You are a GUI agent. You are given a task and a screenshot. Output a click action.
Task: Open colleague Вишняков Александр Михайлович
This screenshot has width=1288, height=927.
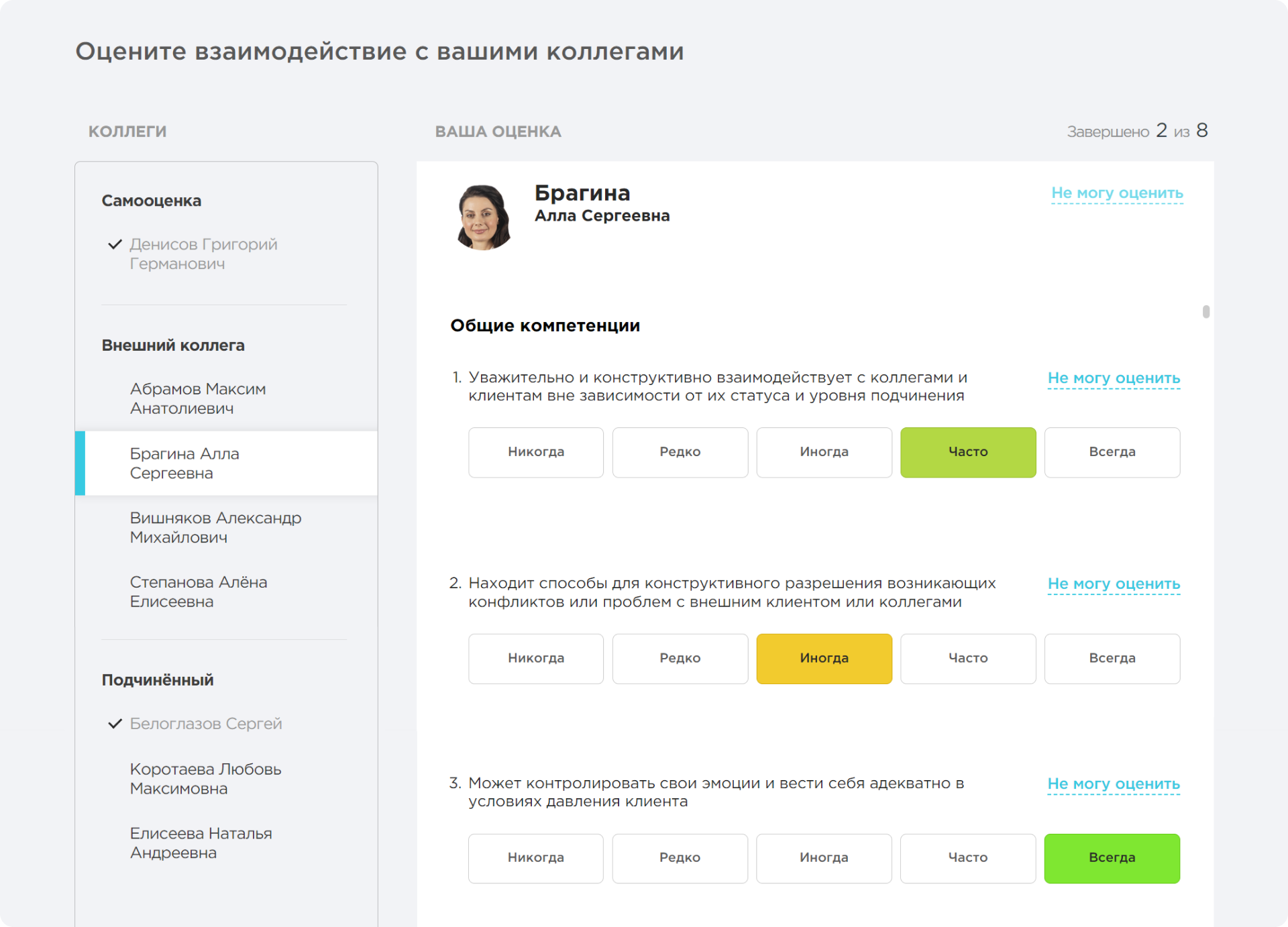[x=215, y=527]
